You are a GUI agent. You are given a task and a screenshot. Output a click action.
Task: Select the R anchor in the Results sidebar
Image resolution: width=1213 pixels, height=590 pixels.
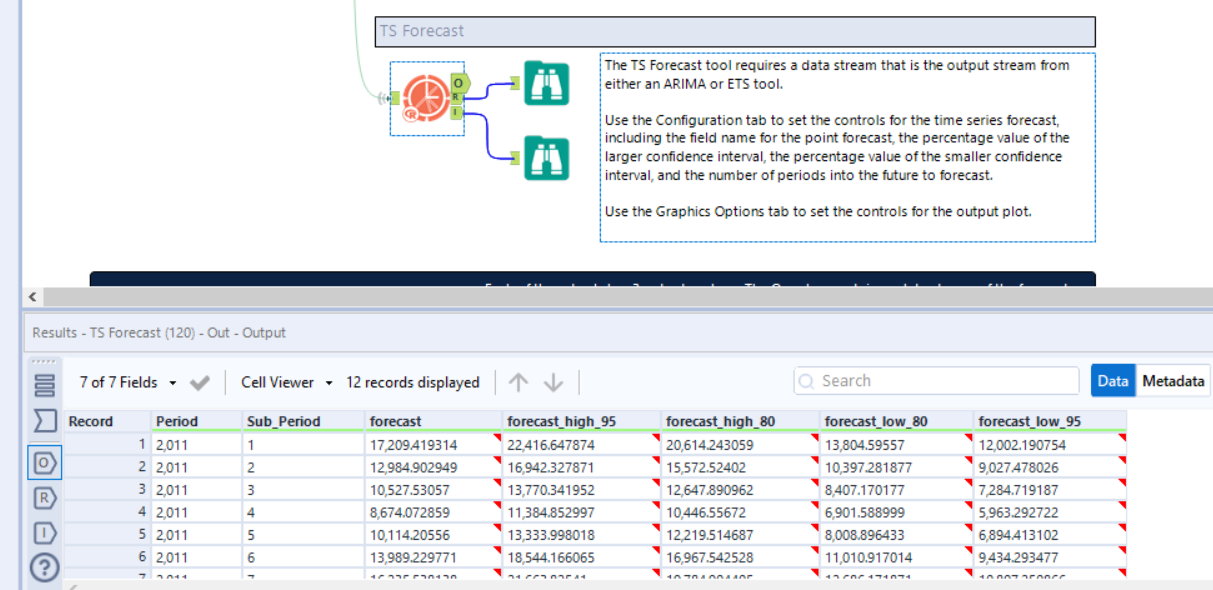tap(44, 497)
